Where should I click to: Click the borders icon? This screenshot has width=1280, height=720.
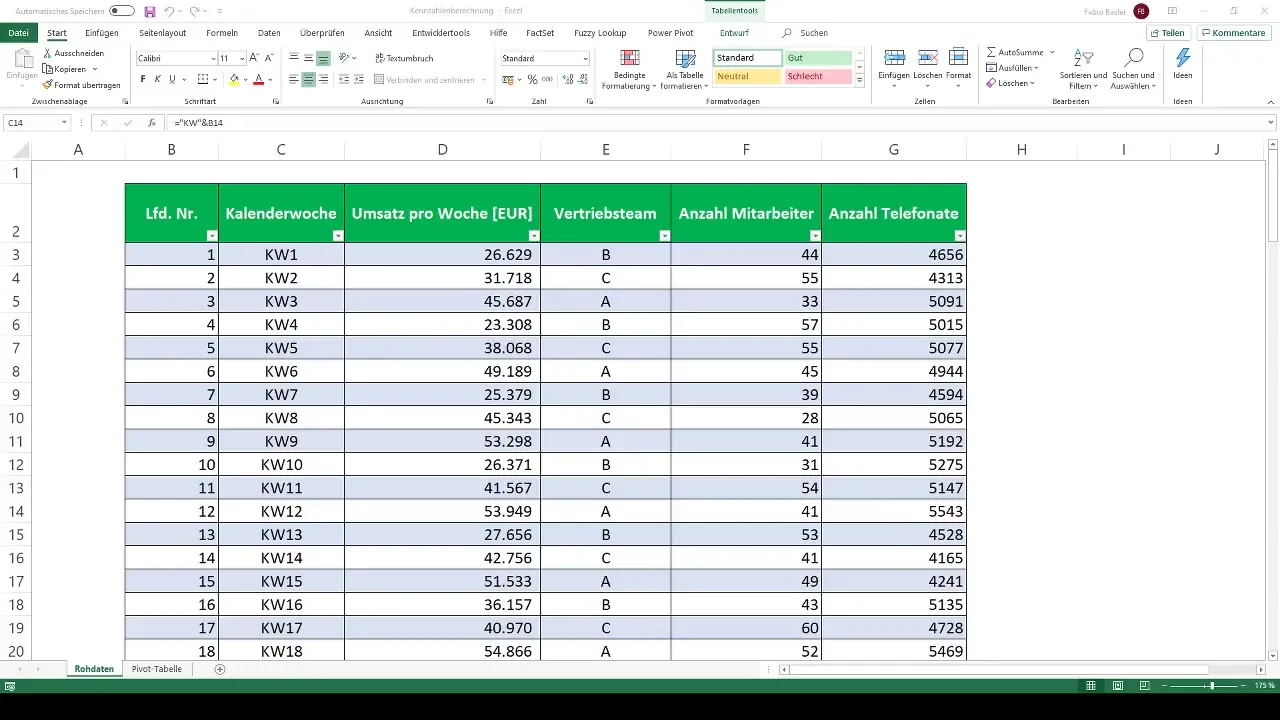[203, 79]
